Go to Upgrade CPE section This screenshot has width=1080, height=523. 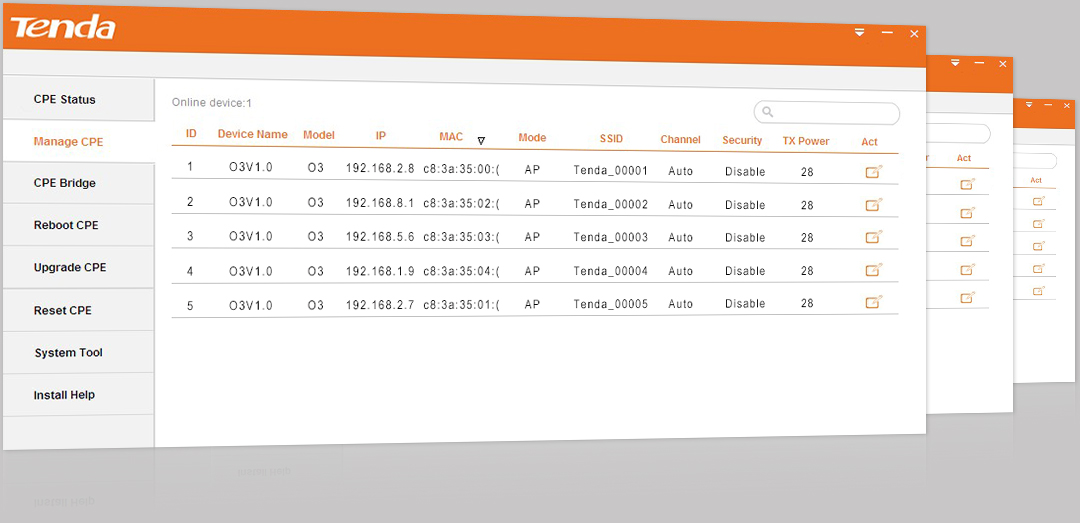tap(70, 268)
